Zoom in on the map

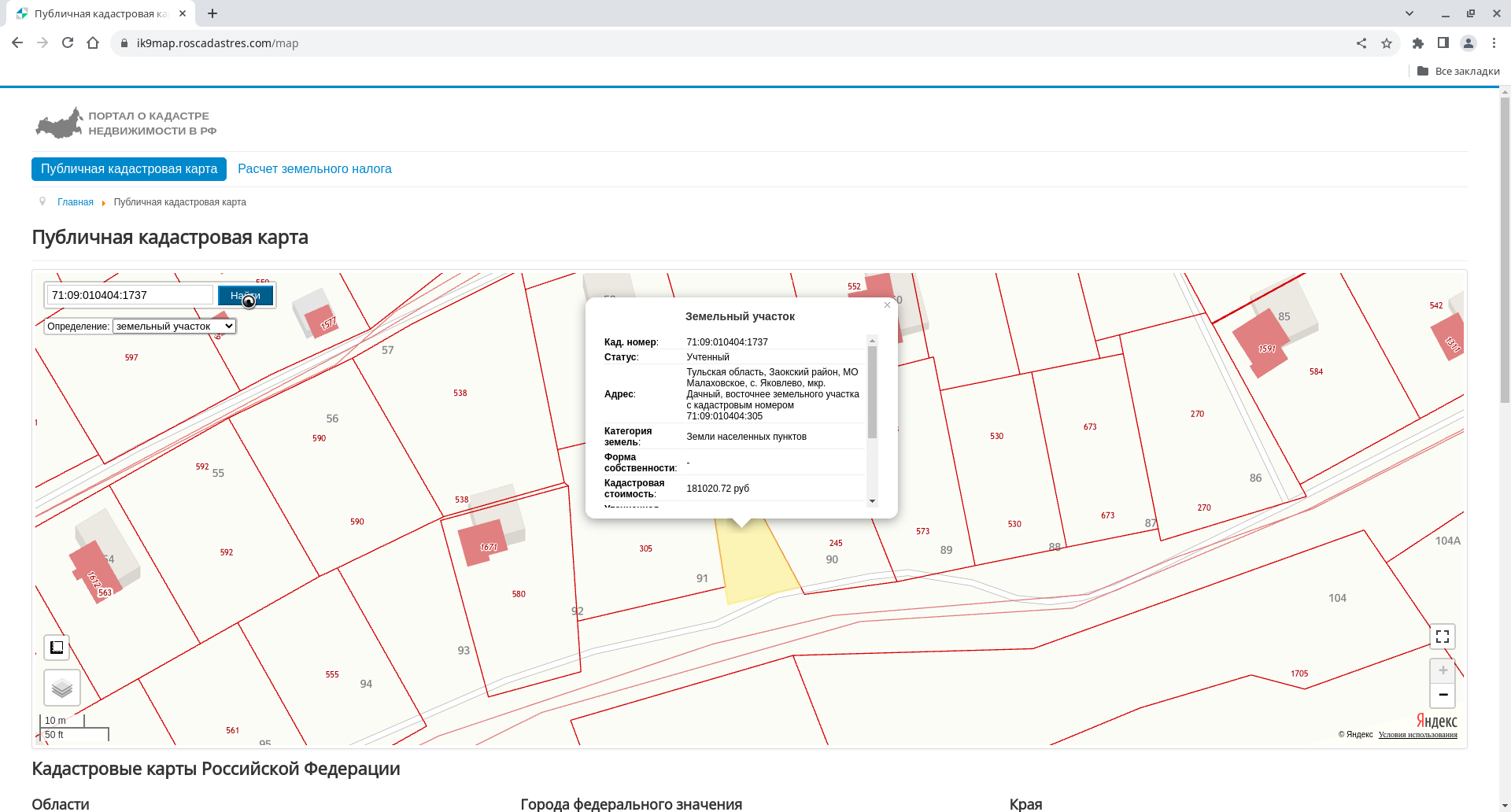pos(1442,670)
